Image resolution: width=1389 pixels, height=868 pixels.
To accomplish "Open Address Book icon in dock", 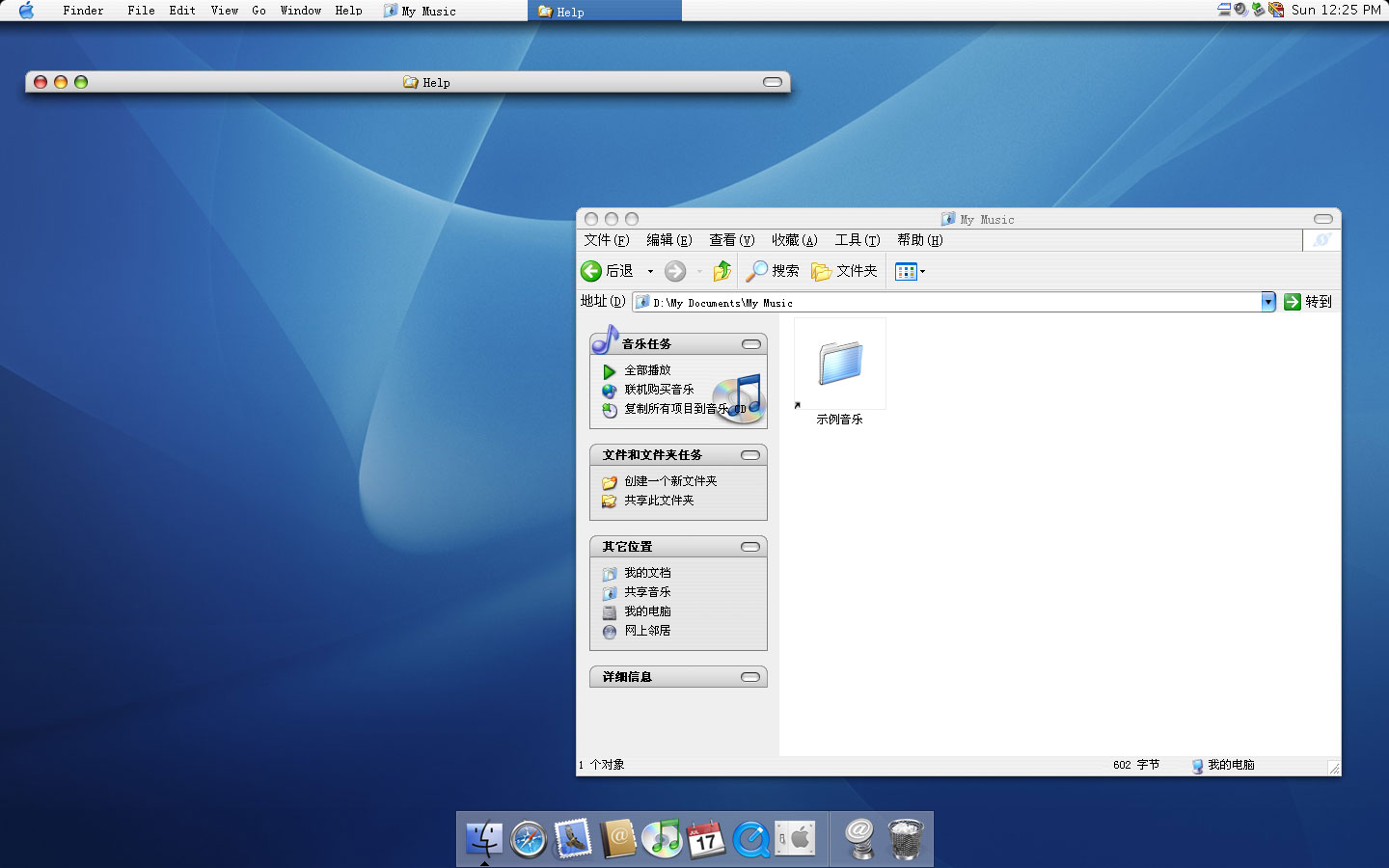I will [617, 838].
